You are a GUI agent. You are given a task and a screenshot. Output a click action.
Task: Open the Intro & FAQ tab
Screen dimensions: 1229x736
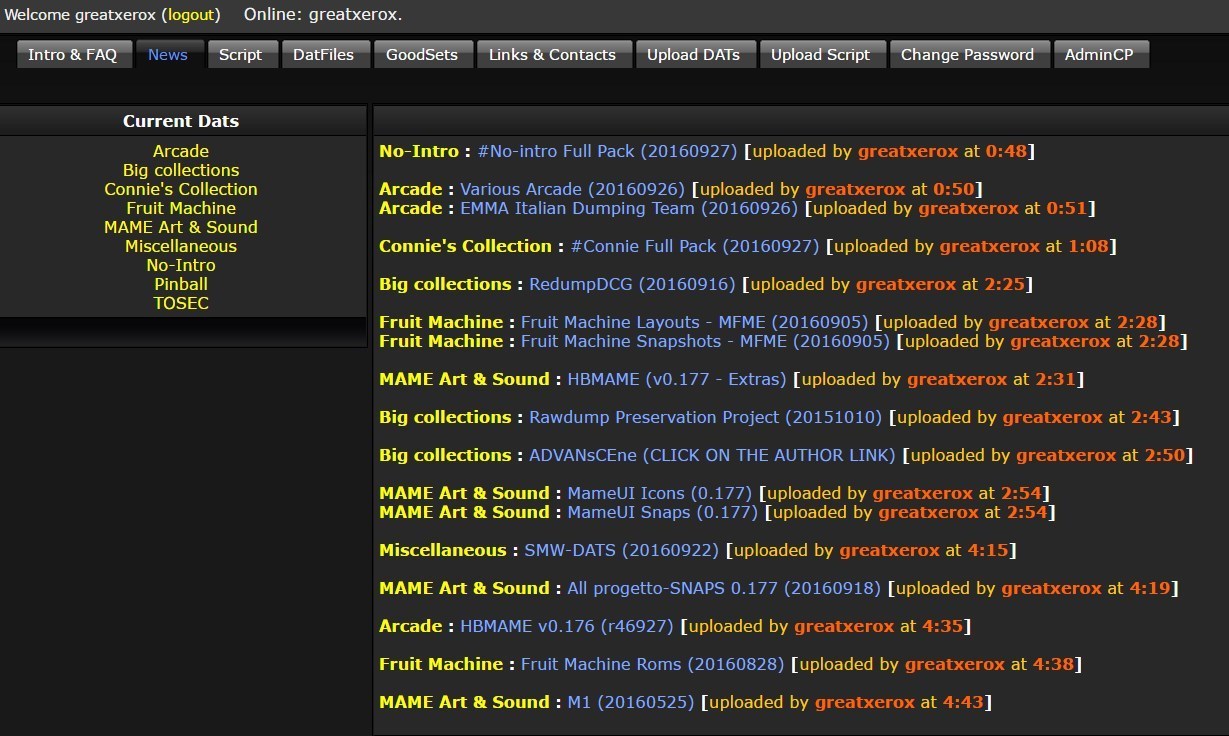[x=73, y=55]
